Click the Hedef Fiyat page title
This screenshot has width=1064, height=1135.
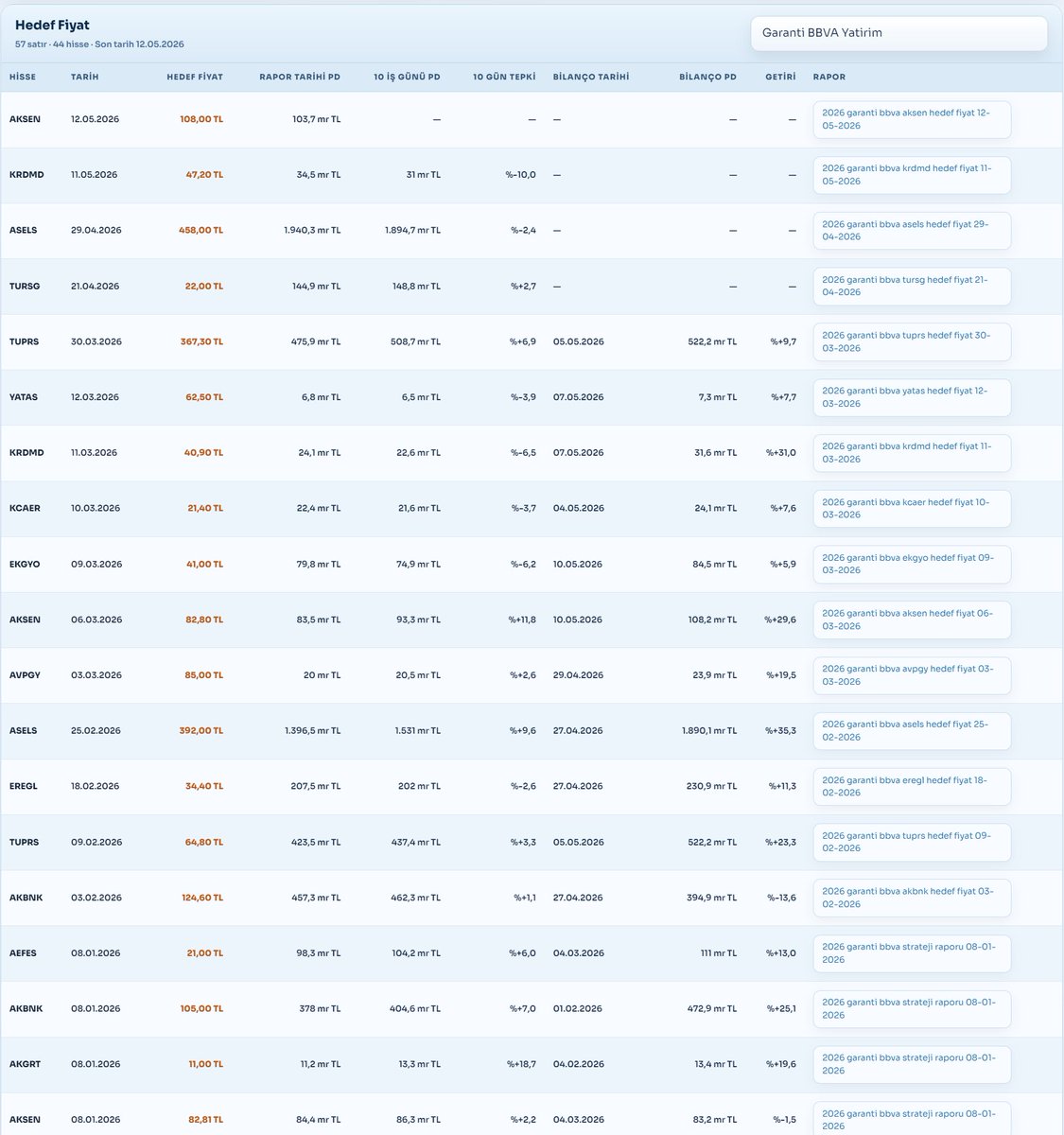pyautogui.click(x=53, y=26)
